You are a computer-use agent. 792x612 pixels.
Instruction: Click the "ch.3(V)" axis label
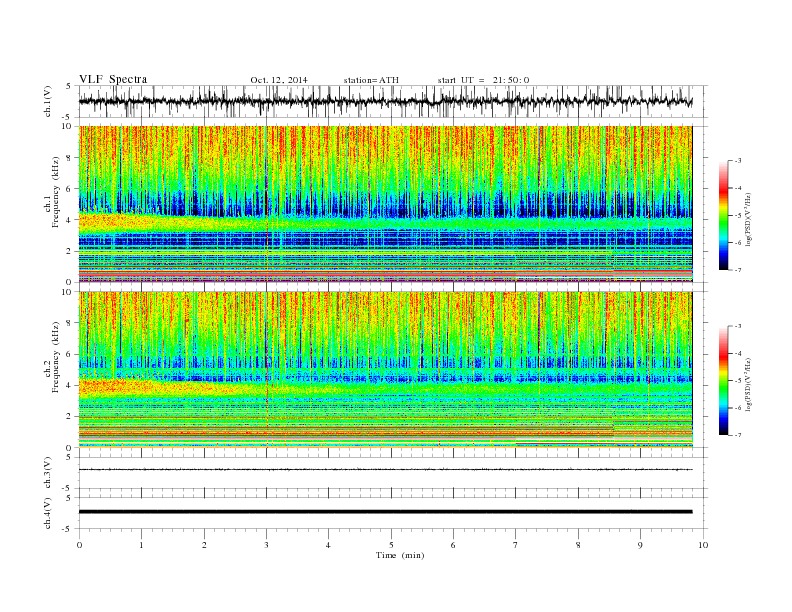point(48,473)
